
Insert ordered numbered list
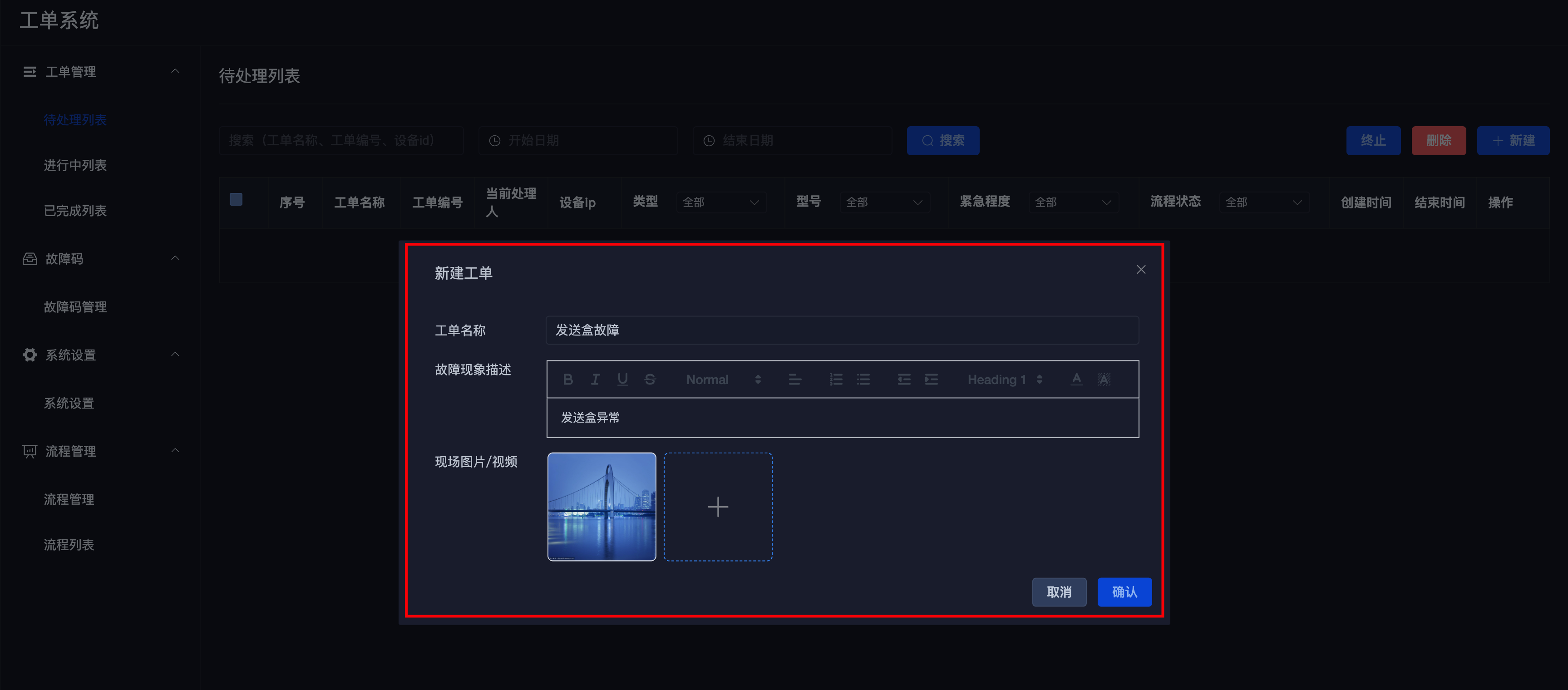pyautogui.click(x=836, y=379)
